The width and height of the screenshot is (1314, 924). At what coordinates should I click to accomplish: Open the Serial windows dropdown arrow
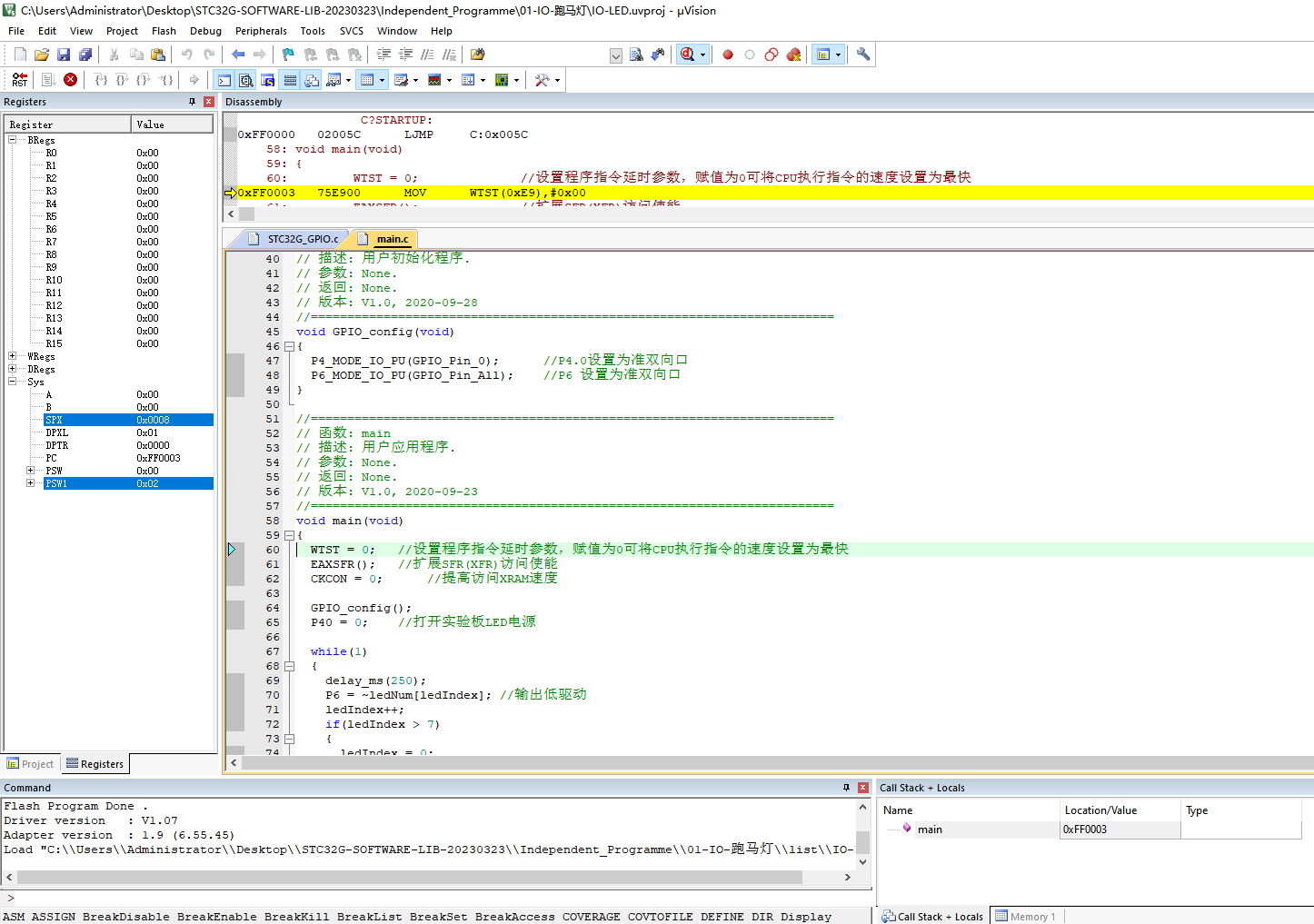tap(415, 80)
